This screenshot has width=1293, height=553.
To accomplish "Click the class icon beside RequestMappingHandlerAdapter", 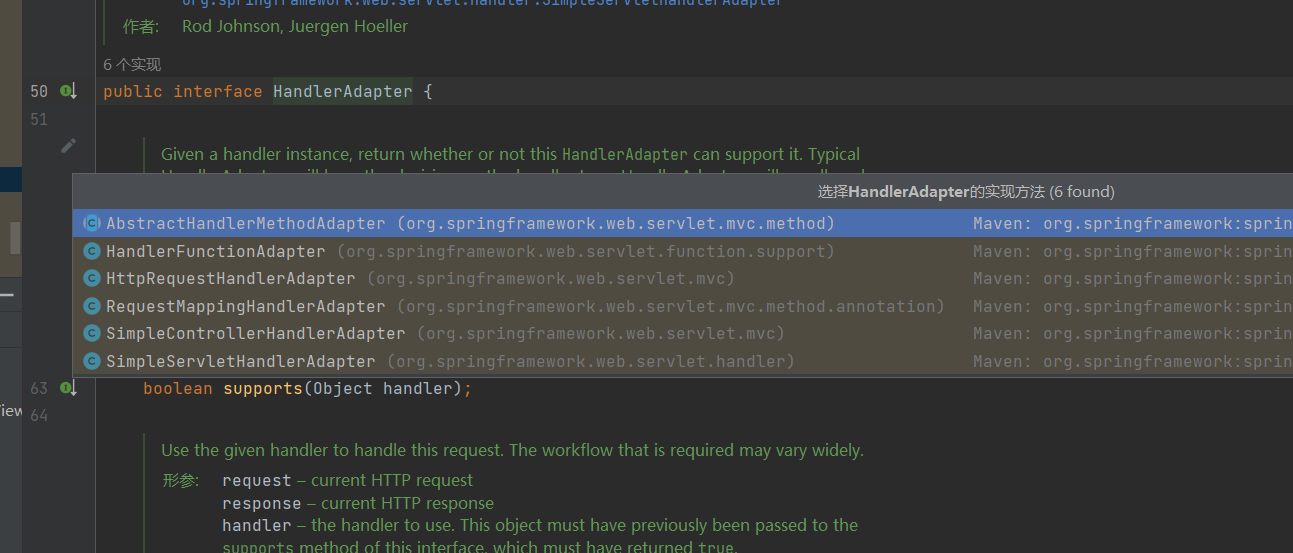I will (92, 306).
